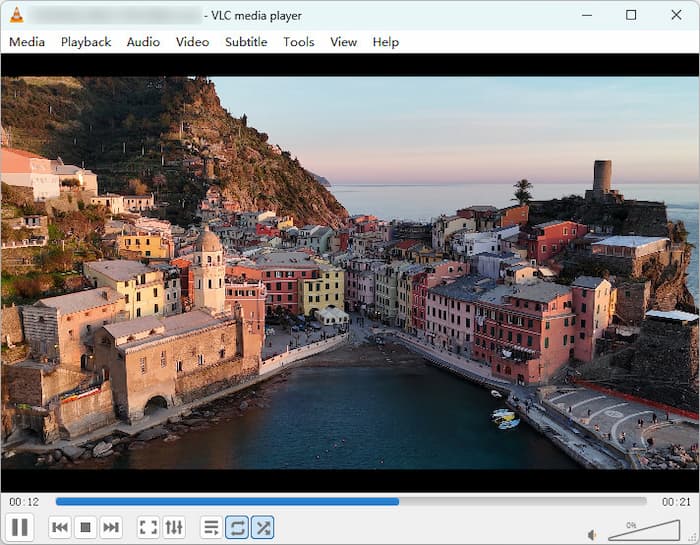Minimize the VLC window
Screen dimensions: 700x545
[x=587, y=15]
